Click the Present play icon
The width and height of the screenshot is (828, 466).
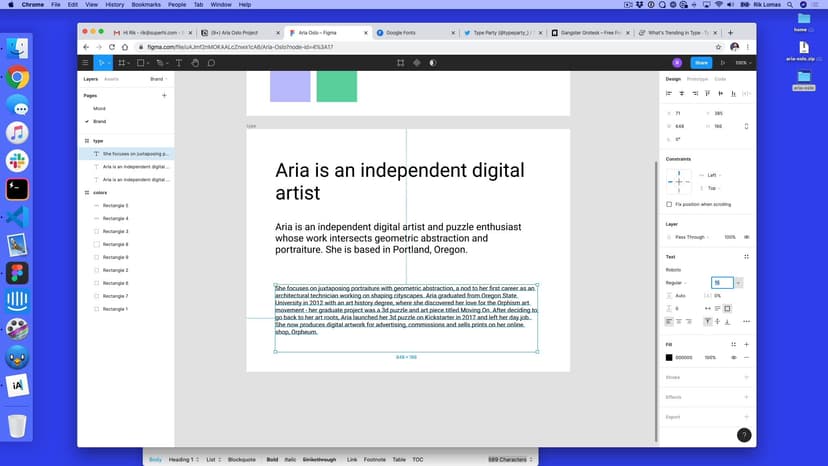coord(721,62)
